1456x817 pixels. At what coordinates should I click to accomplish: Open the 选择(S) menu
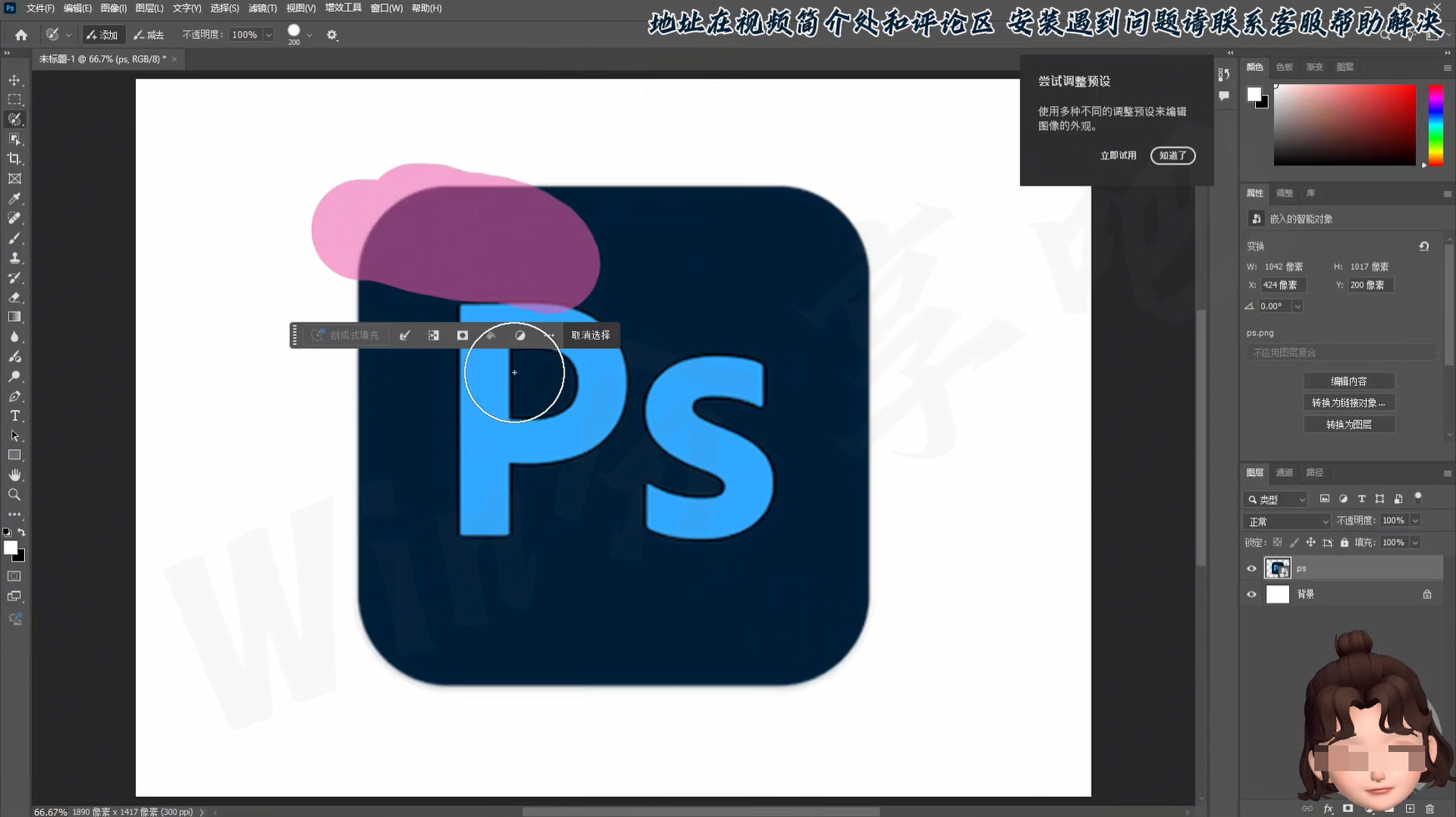pyautogui.click(x=224, y=8)
